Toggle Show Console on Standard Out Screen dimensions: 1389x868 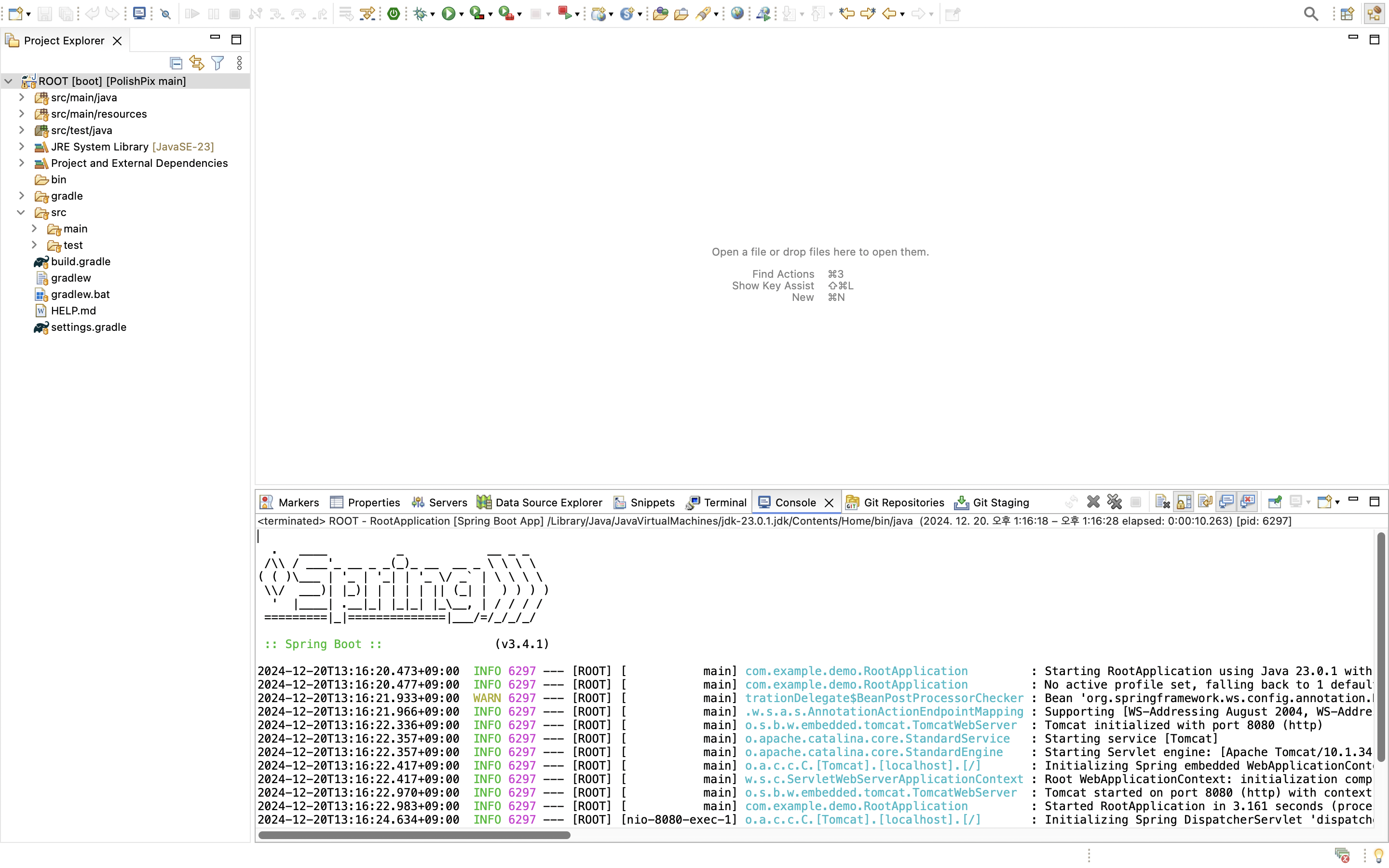(x=1226, y=502)
